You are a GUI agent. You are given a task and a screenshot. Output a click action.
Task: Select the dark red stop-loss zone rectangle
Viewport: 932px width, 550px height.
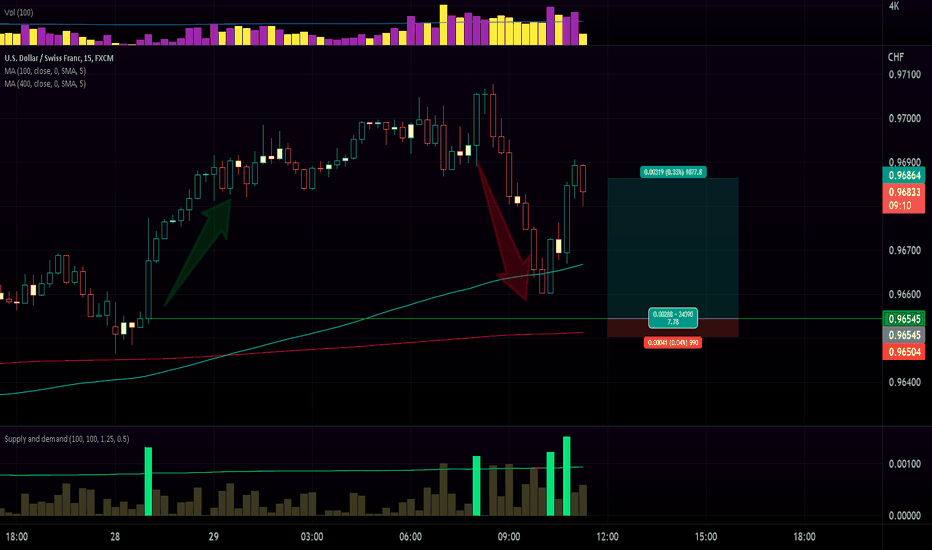673,328
